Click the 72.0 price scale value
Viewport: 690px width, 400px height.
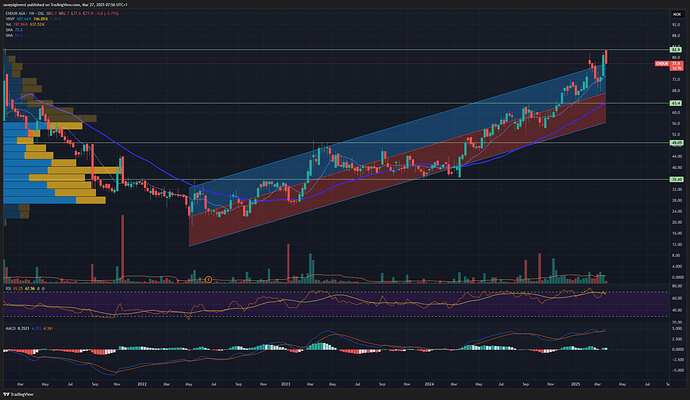click(676, 80)
